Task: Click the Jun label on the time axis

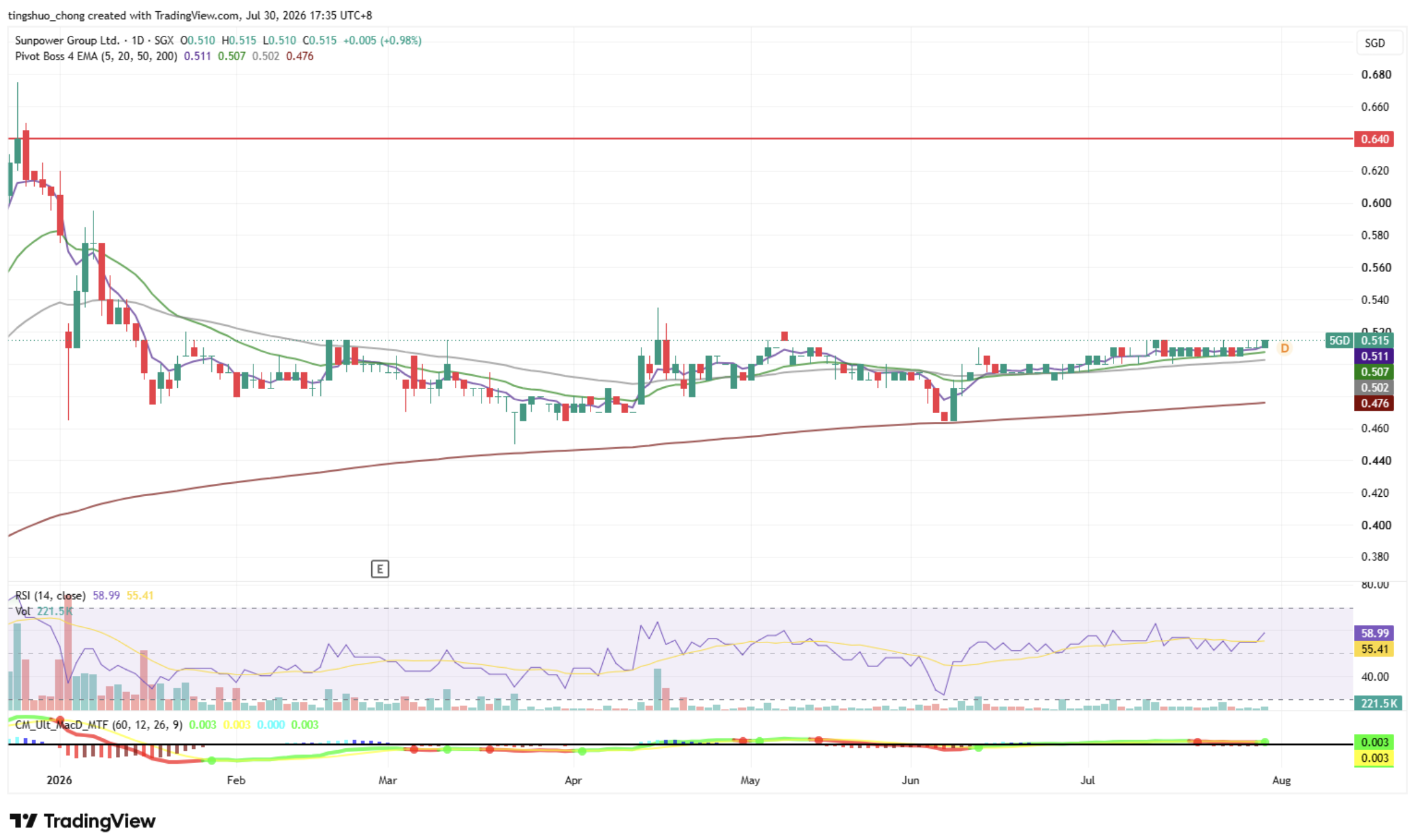Action: (x=910, y=780)
